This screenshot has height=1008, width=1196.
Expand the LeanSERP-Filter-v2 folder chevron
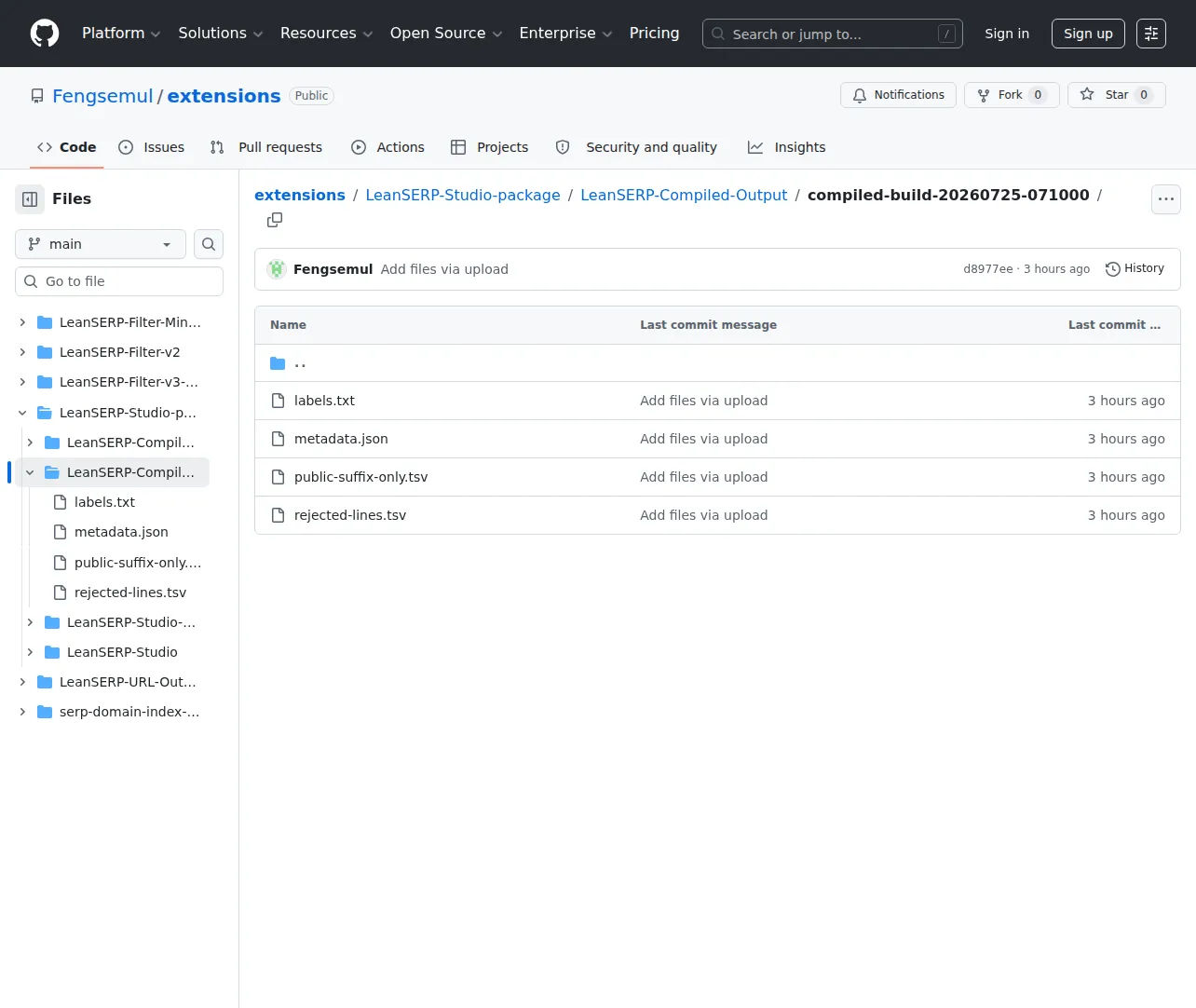click(x=22, y=352)
